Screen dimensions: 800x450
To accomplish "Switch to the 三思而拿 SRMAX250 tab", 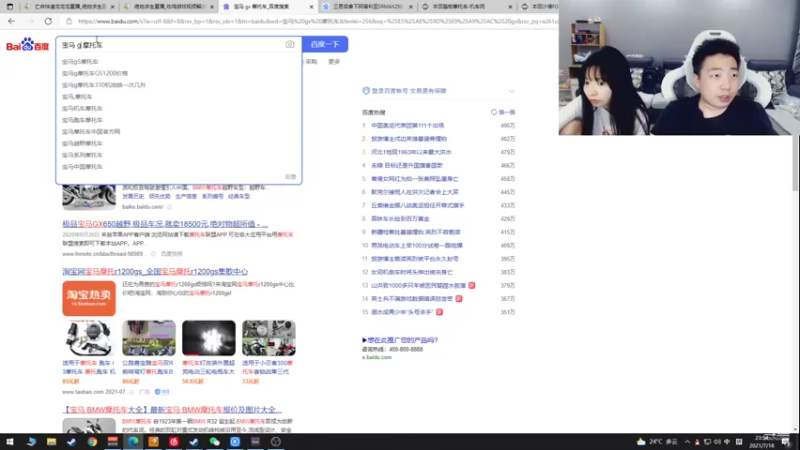I will click(367, 7).
